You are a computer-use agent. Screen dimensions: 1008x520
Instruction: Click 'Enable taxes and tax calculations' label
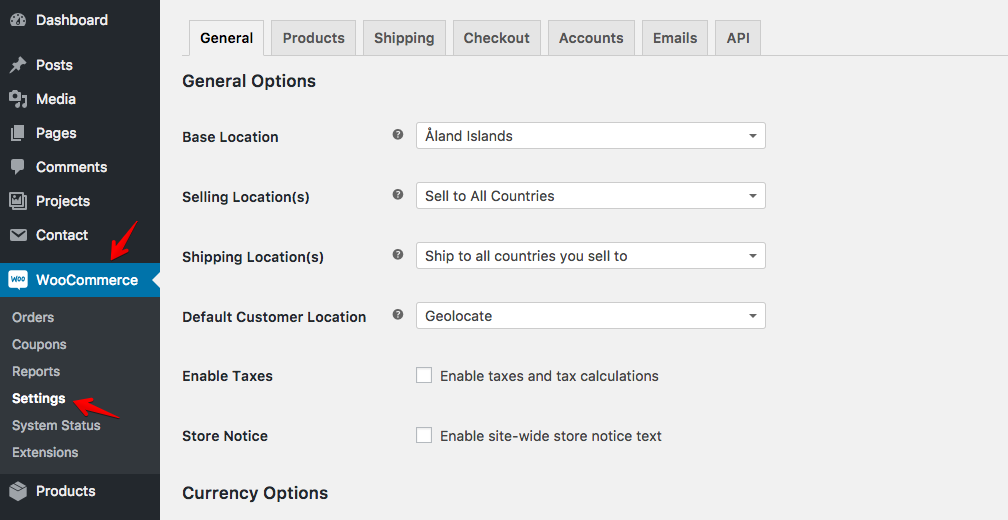pos(549,376)
